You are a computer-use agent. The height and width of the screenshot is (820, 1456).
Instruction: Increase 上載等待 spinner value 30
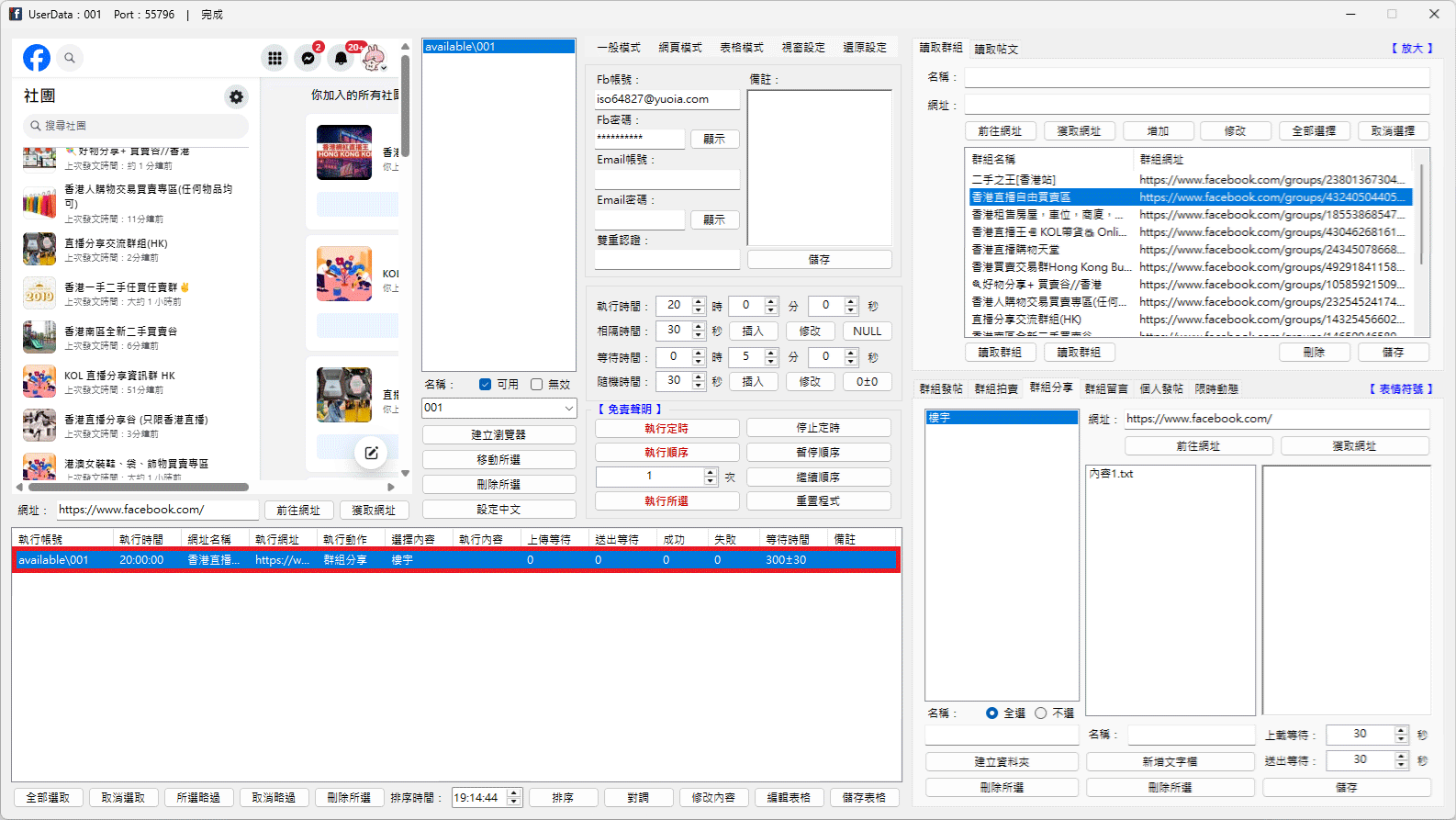click(1401, 730)
